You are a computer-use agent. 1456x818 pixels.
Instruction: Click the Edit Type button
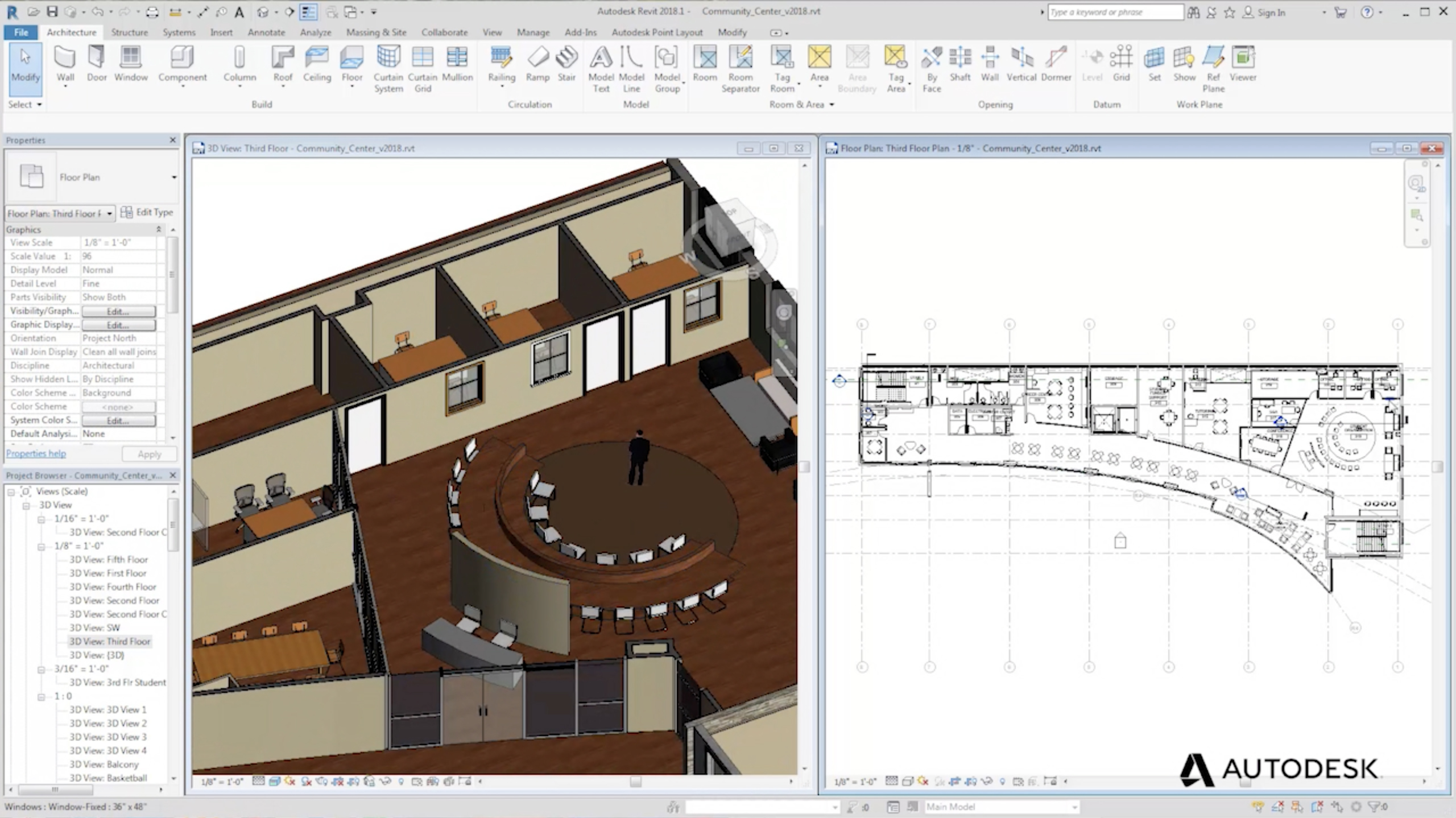click(x=147, y=212)
